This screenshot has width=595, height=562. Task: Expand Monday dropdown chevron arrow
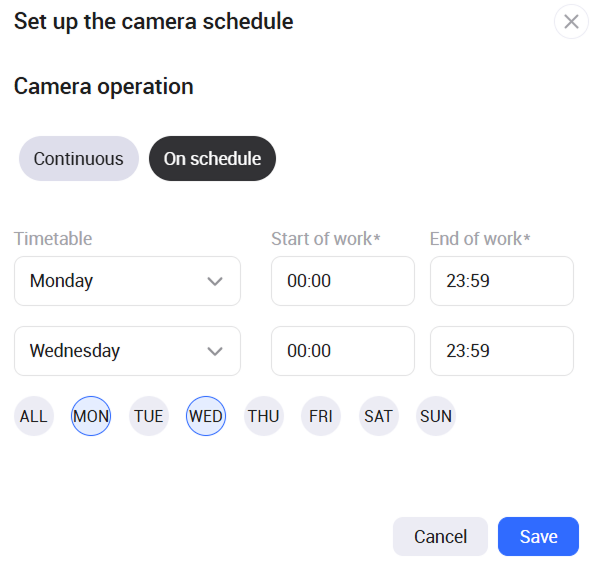(x=215, y=281)
